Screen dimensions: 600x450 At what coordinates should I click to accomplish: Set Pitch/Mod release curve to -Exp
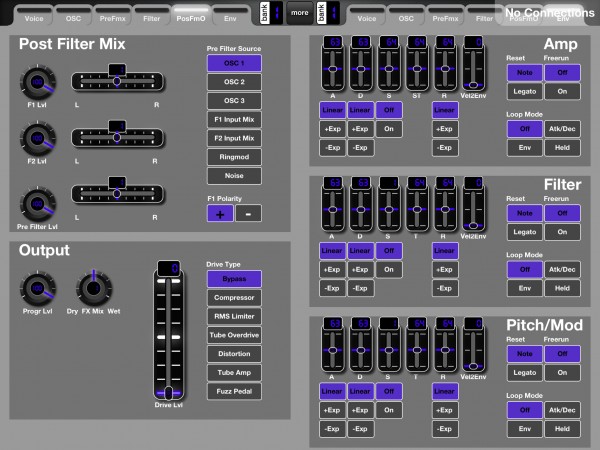pos(445,429)
